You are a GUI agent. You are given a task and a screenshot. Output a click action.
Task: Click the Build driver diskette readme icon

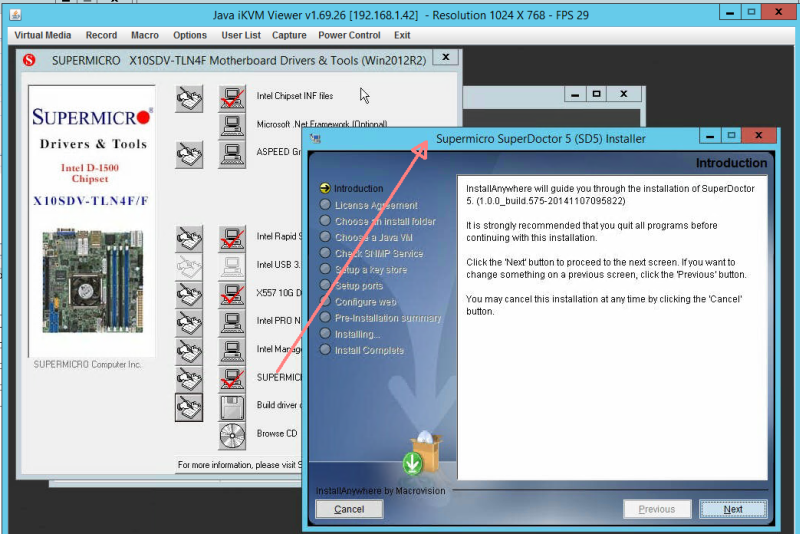(x=189, y=407)
